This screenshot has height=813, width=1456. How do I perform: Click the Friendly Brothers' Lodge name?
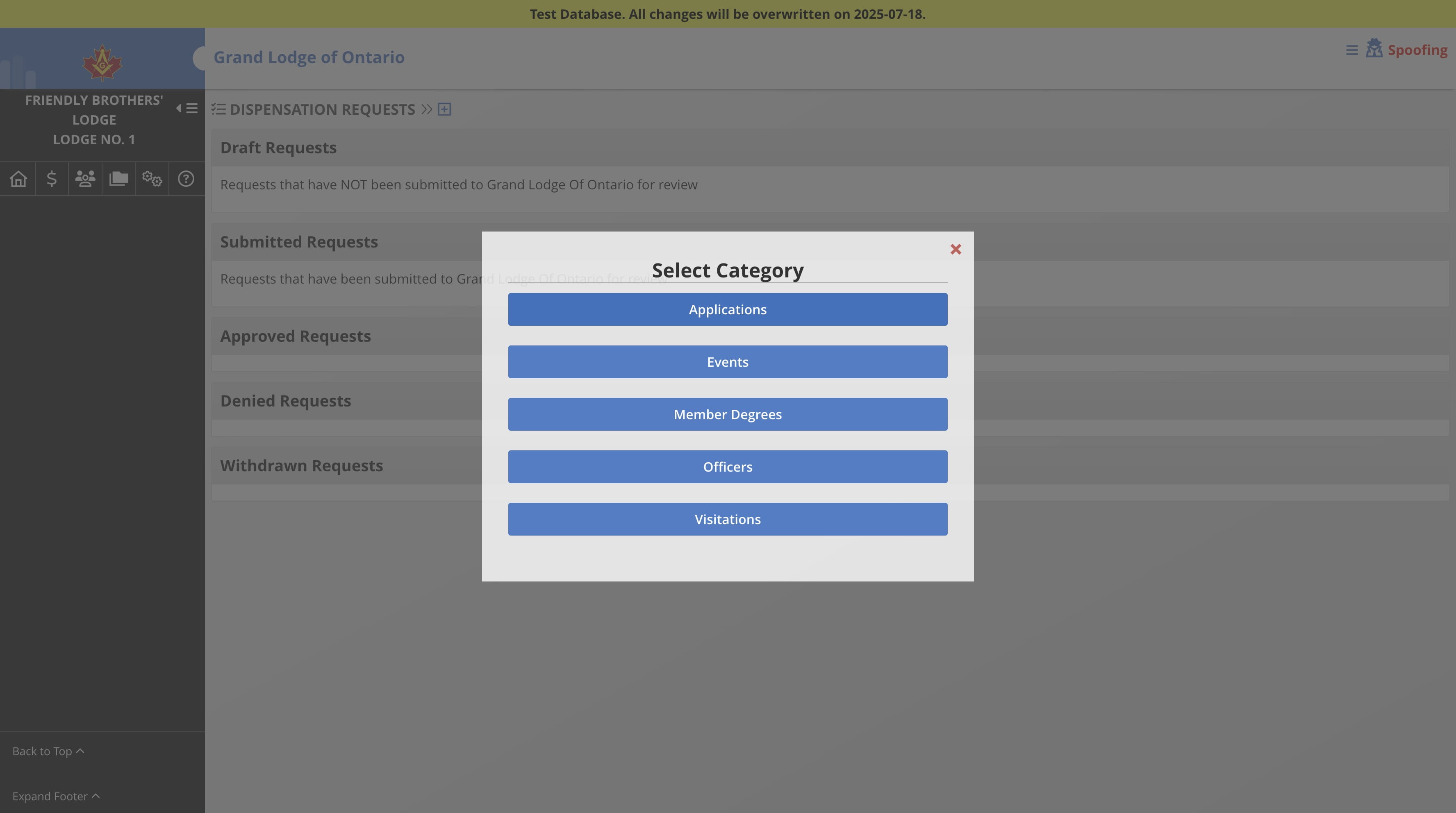94,109
